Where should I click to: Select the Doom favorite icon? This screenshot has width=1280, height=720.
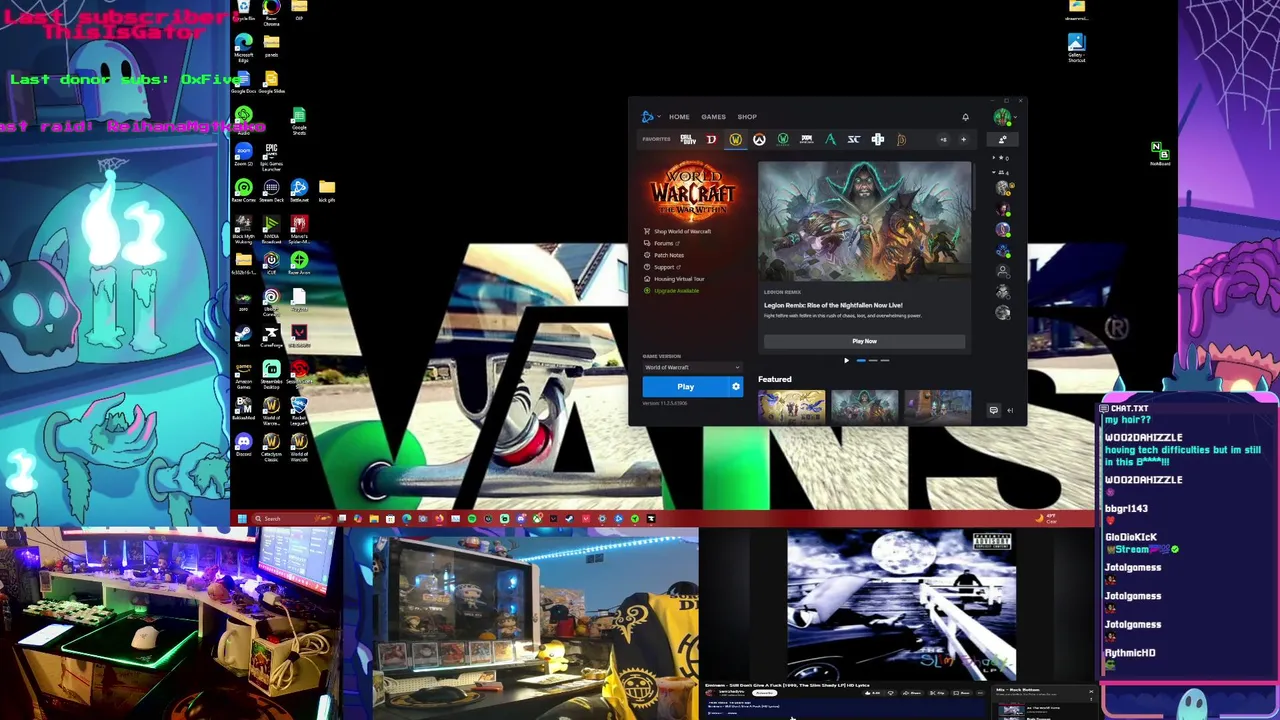807,139
